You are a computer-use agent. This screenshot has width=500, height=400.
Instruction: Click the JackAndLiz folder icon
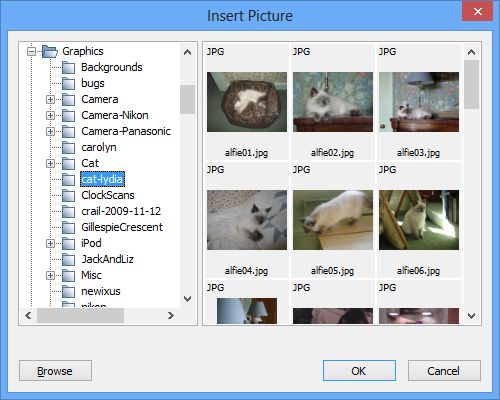pos(68,260)
